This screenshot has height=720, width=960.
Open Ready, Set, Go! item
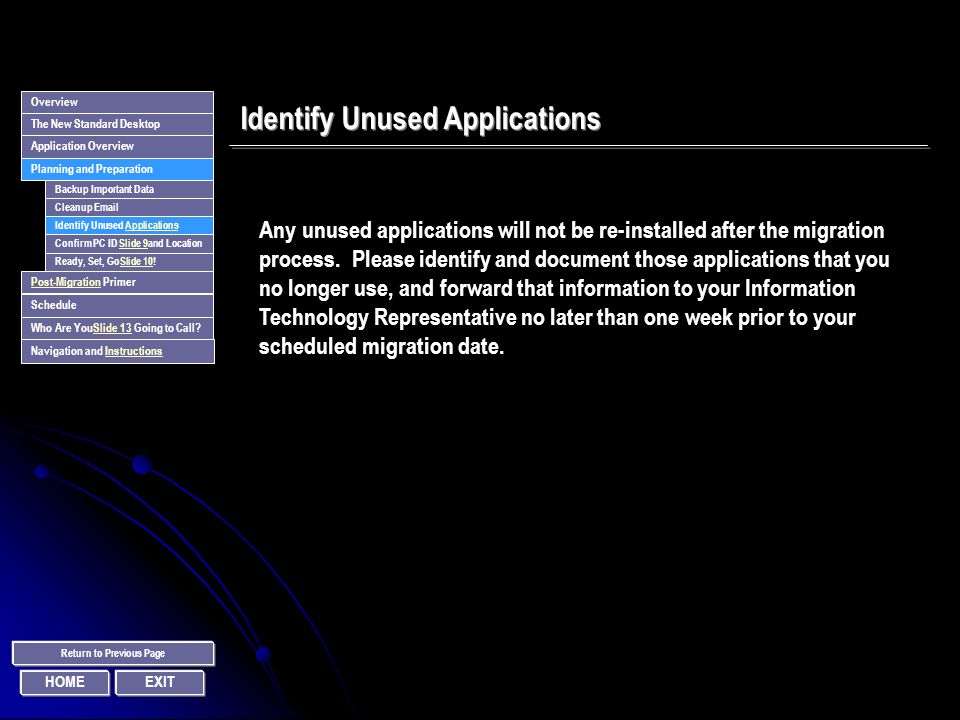click(x=130, y=261)
